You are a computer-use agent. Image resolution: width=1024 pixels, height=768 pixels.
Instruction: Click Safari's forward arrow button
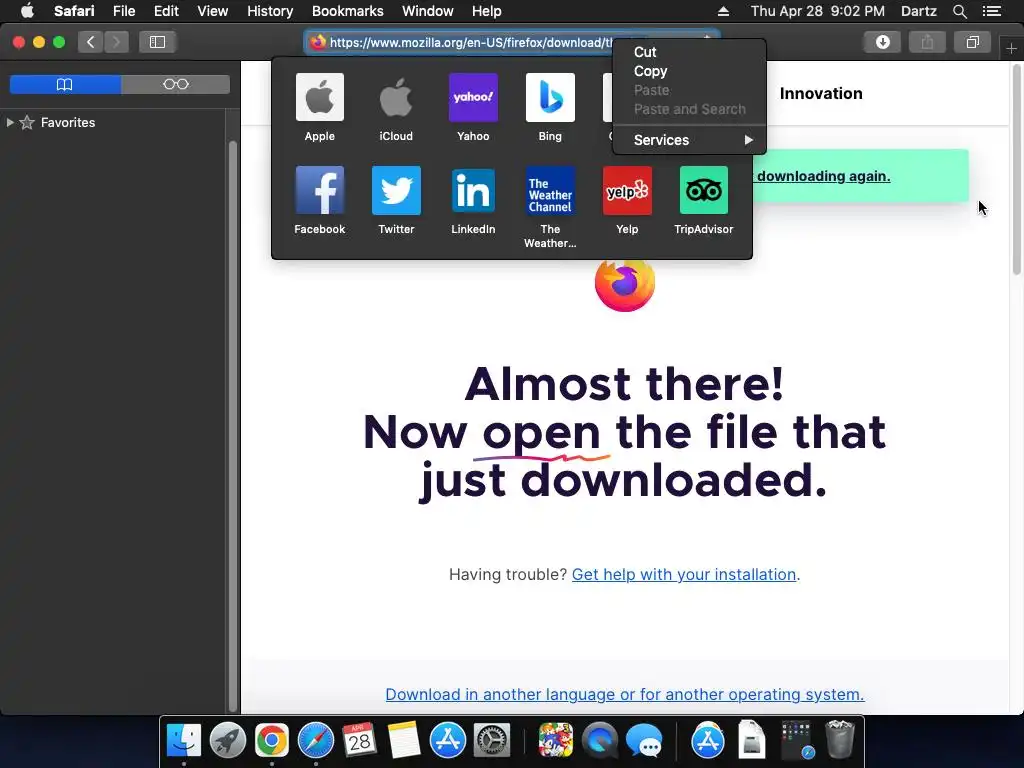116,42
